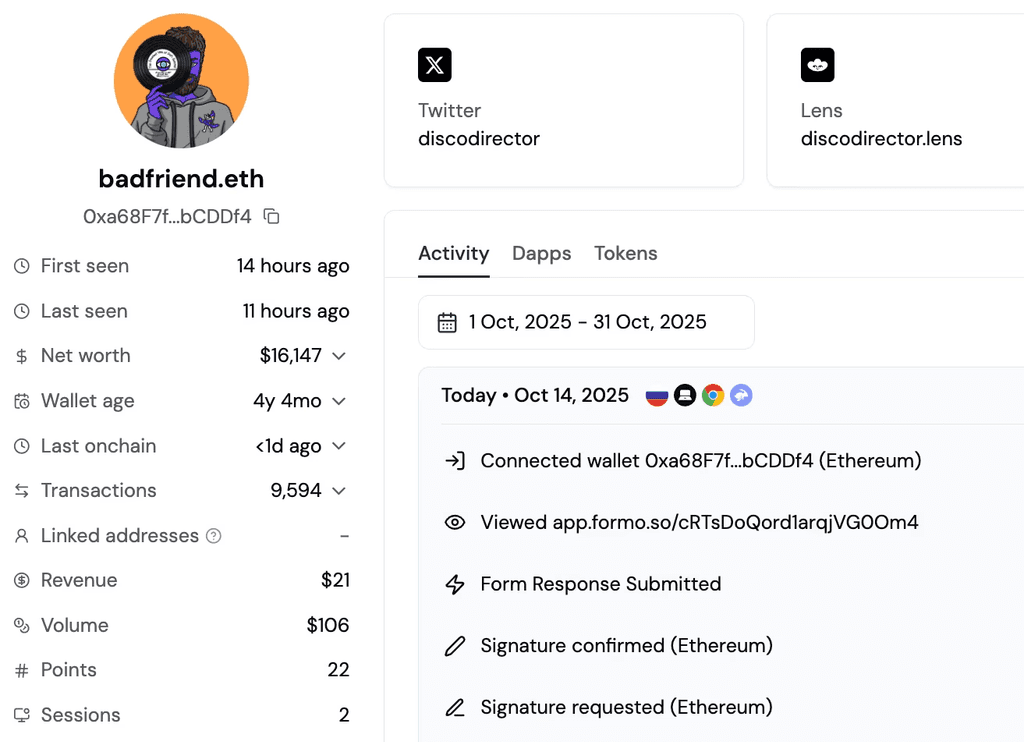Click the eye icon beside the Viewed entry
Viewport: 1024px width, 742px height.
point(455,522)
